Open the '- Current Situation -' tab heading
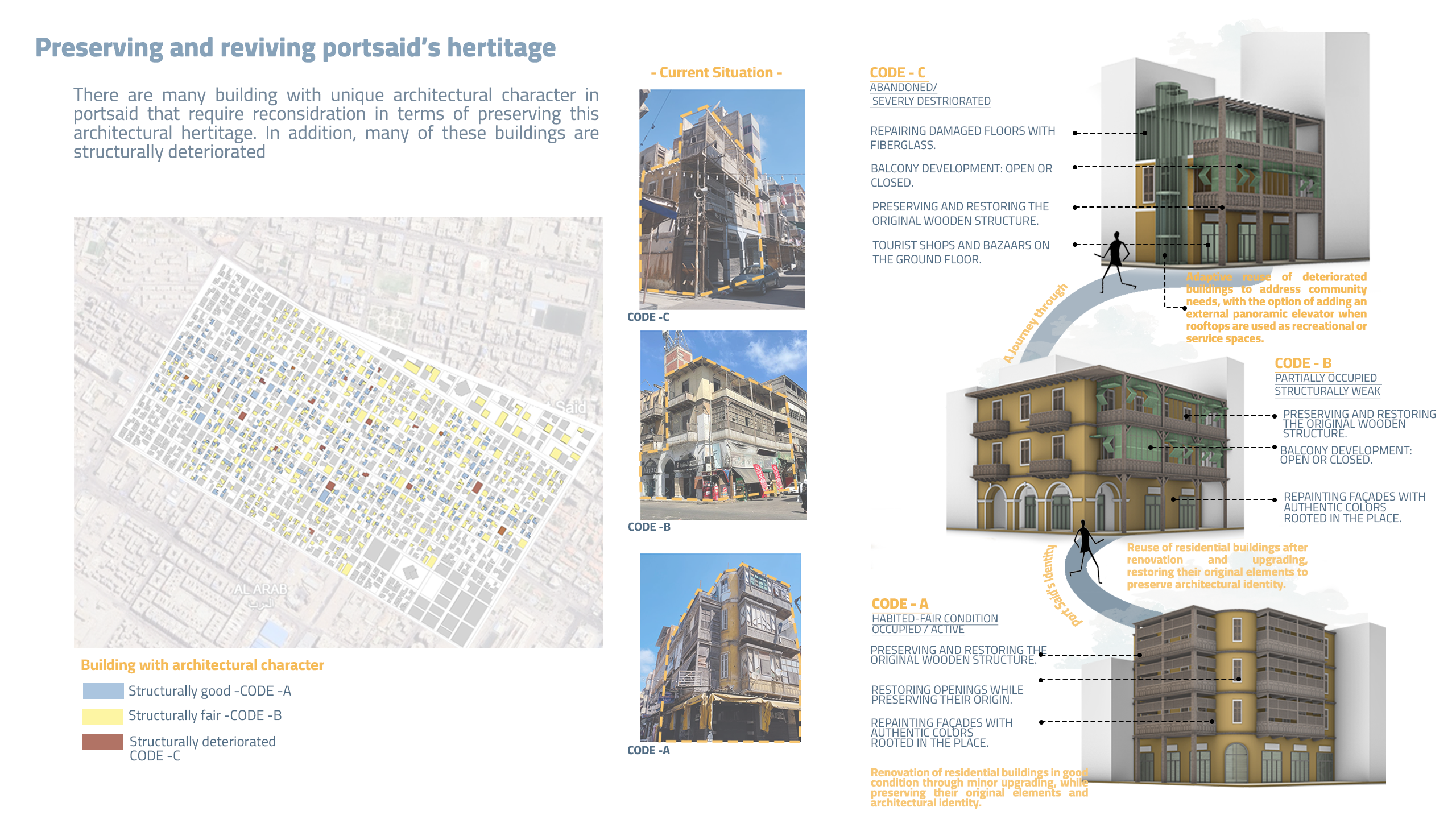 pos(717,72)
